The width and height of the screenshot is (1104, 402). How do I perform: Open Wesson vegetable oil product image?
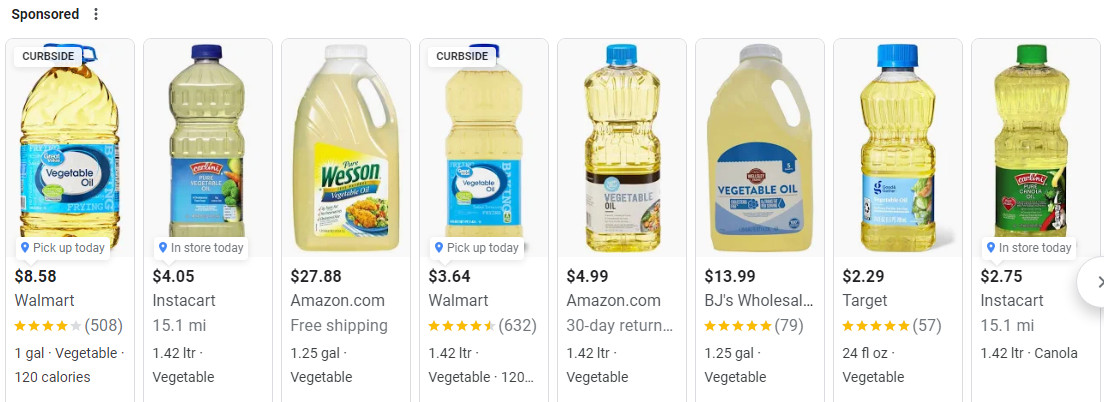(x=346, y=148)
